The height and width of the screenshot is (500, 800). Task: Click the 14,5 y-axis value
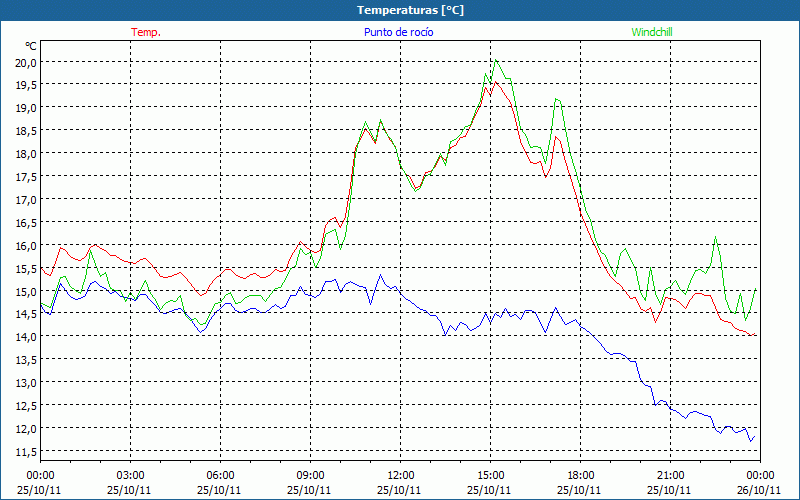click(x=27, y=314)
